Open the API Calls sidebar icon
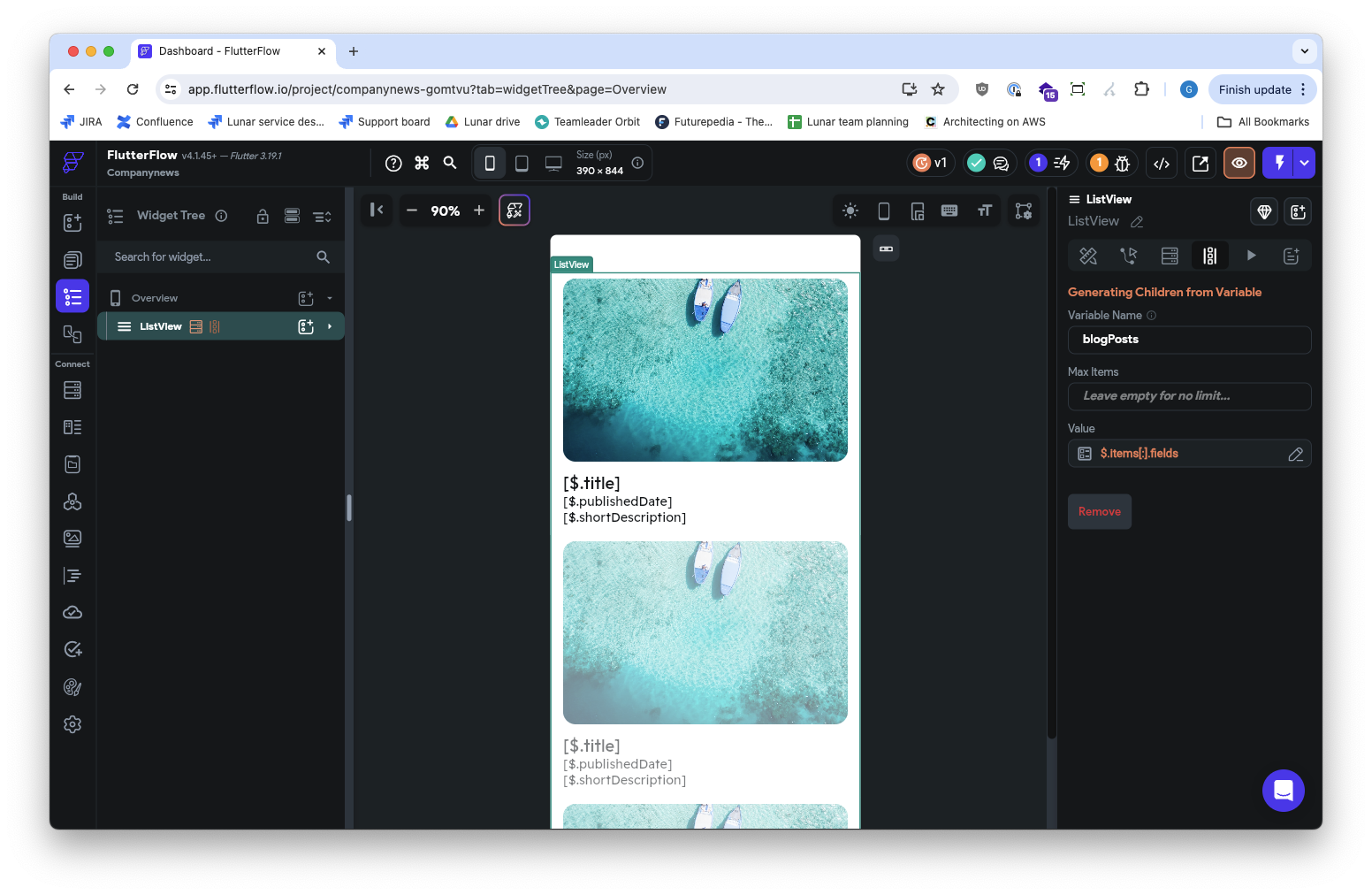This screenshot has height=895, width=1372. (72, 501)
